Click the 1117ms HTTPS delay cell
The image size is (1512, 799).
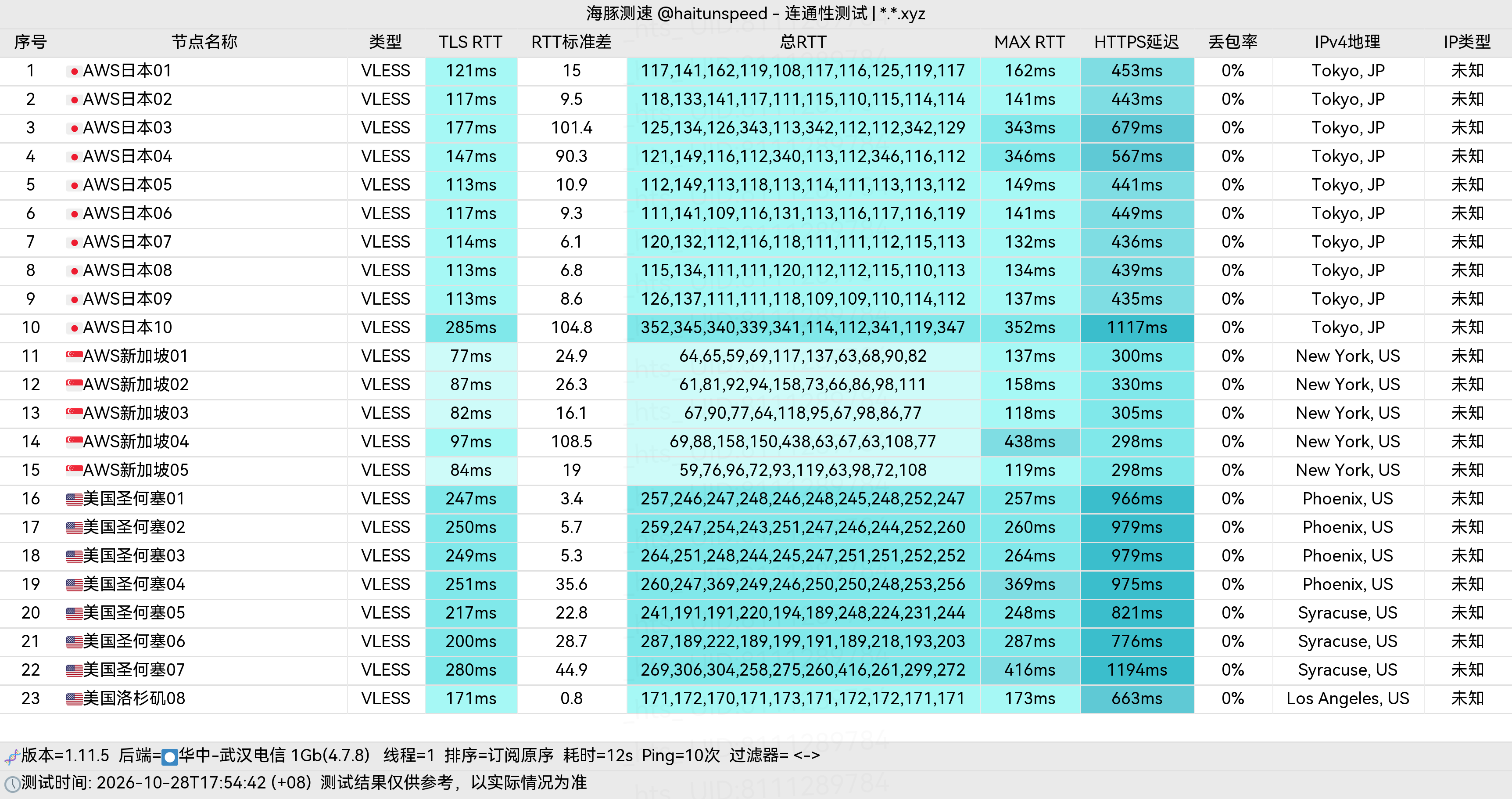pos(1137,328)
